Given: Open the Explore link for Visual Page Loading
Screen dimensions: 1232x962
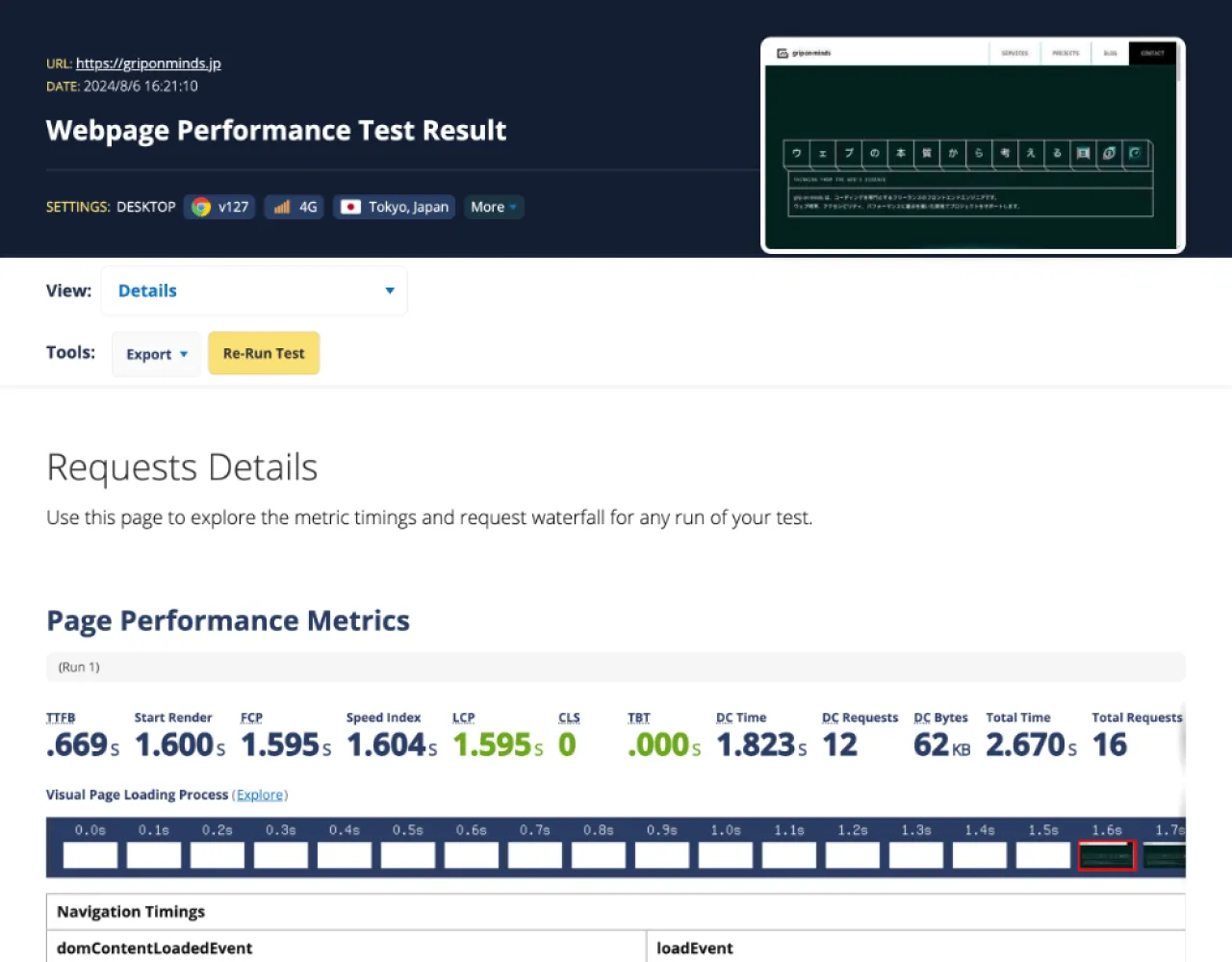Looking at the screenshot, I should [260, 794].
